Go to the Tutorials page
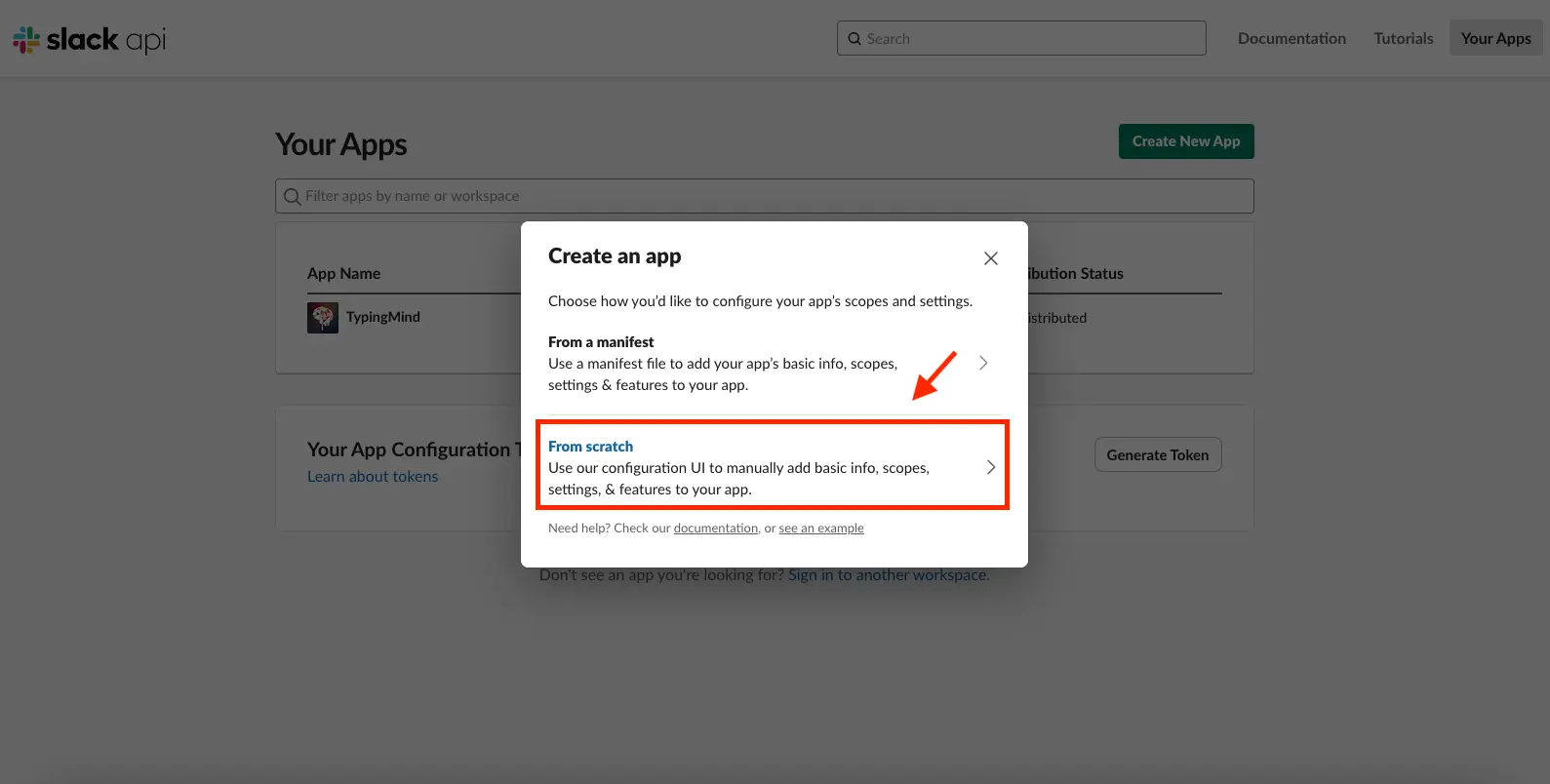 point(1404,38)
